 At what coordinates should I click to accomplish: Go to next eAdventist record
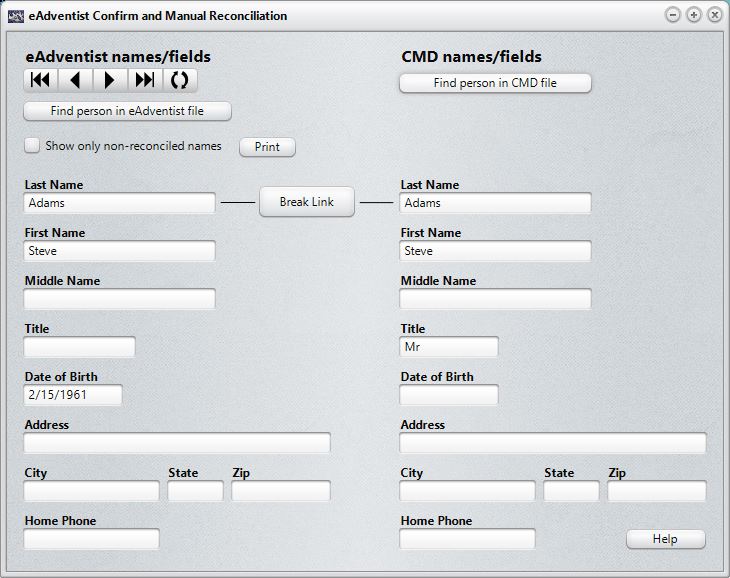pos(110,80)
